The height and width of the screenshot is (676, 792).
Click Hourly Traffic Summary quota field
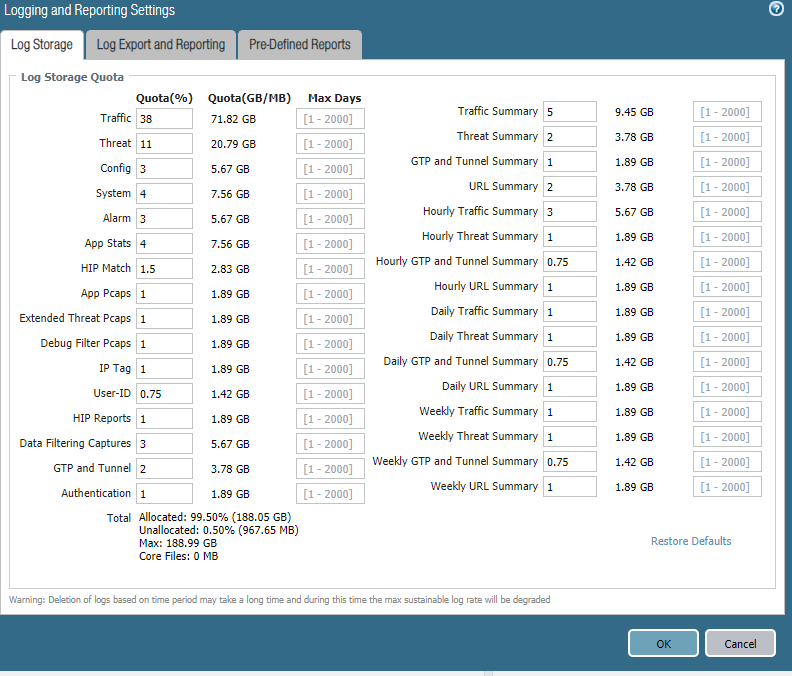[570, 212]
